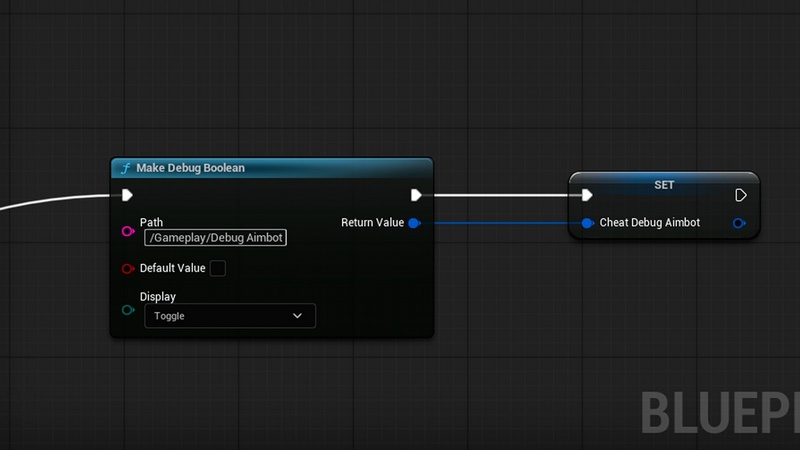The width and height of the screenshot is (800, 450).
Task: Open the Display Toggle dropdown
Action: (229, 316)
